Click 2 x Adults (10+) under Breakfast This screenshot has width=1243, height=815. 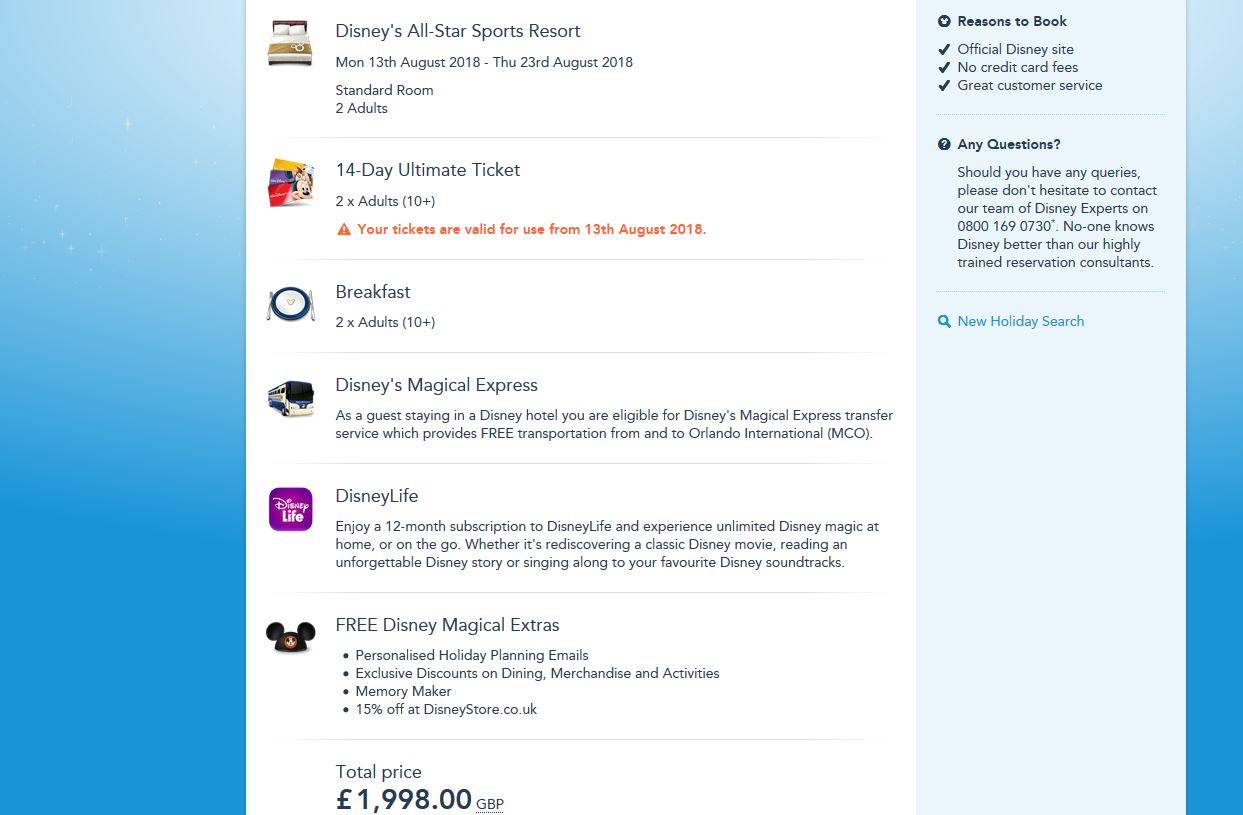click(x=385, y=322)
